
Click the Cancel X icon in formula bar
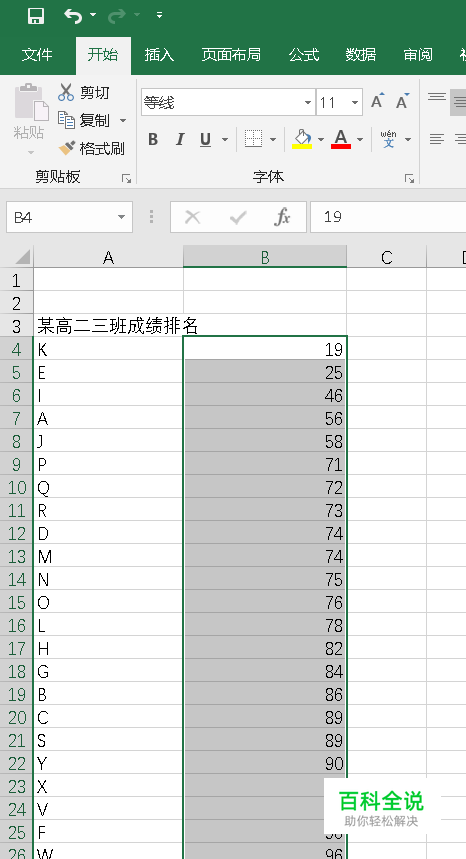(x=192, y=217)
